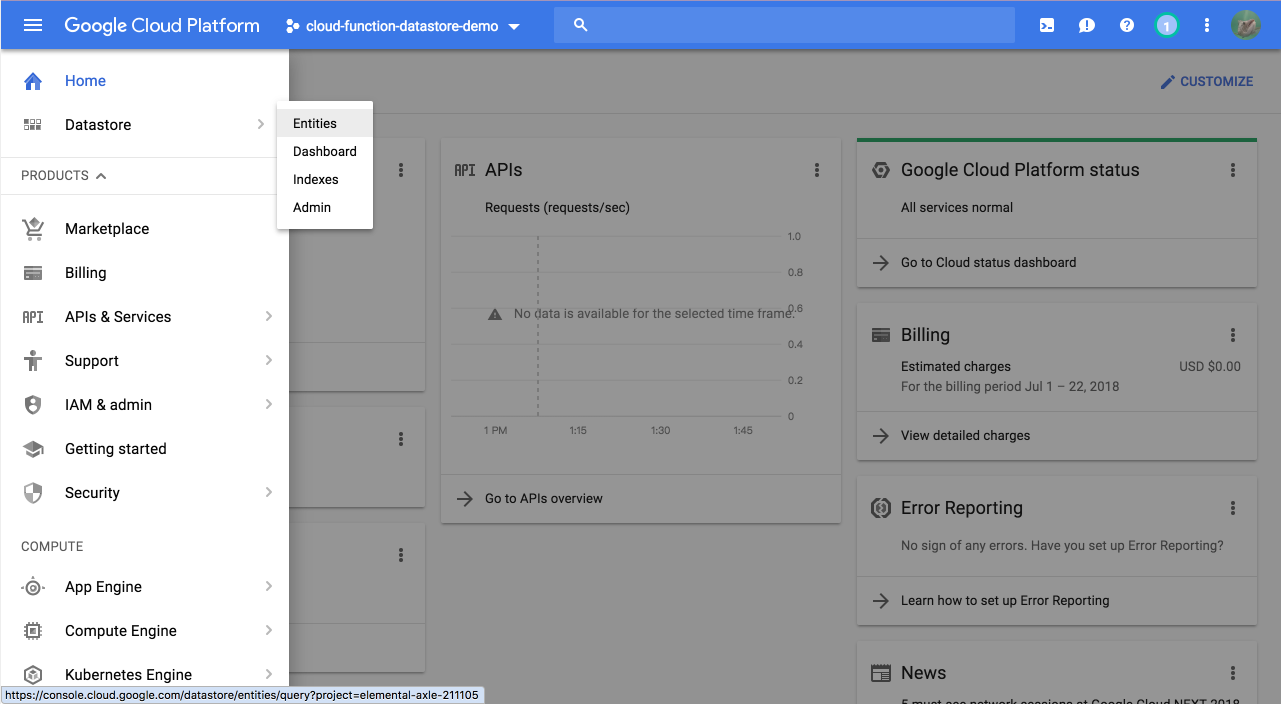Open the notifications badge showing 1
Viewport: 1281px width, 704px height.
coord(1166,26)
